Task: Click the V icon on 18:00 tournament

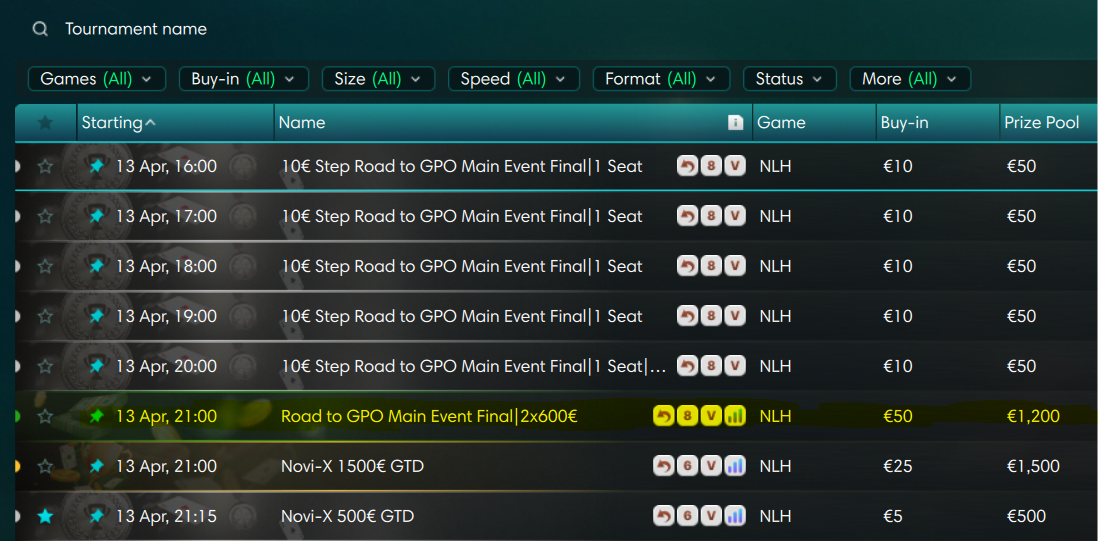Action: coord(735,266)
